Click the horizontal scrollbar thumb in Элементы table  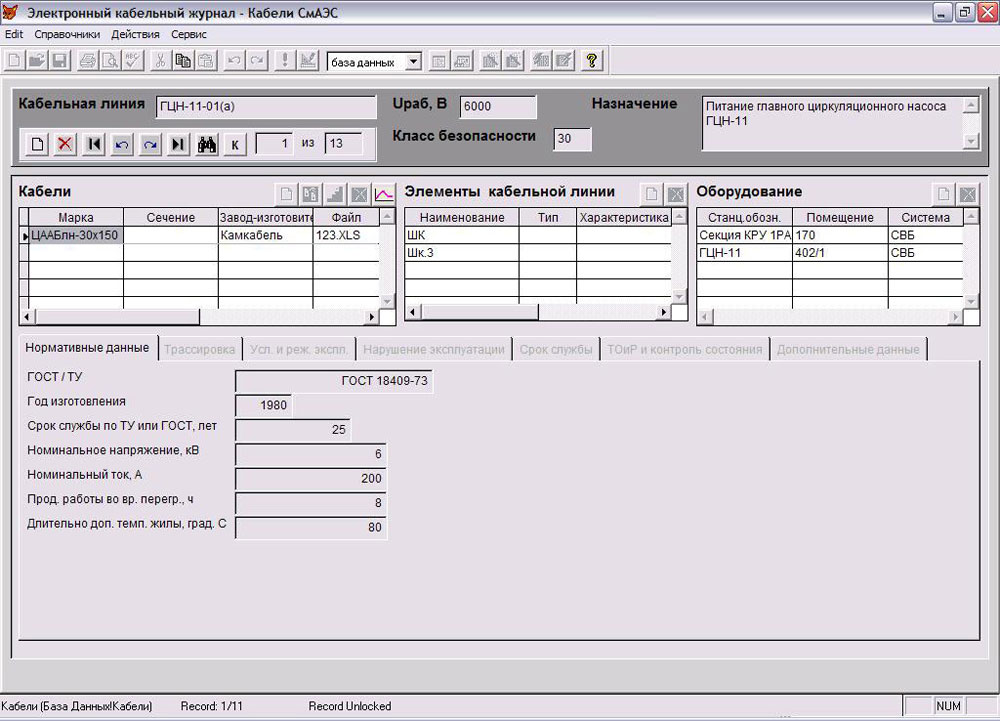click(x=479, y=312)
